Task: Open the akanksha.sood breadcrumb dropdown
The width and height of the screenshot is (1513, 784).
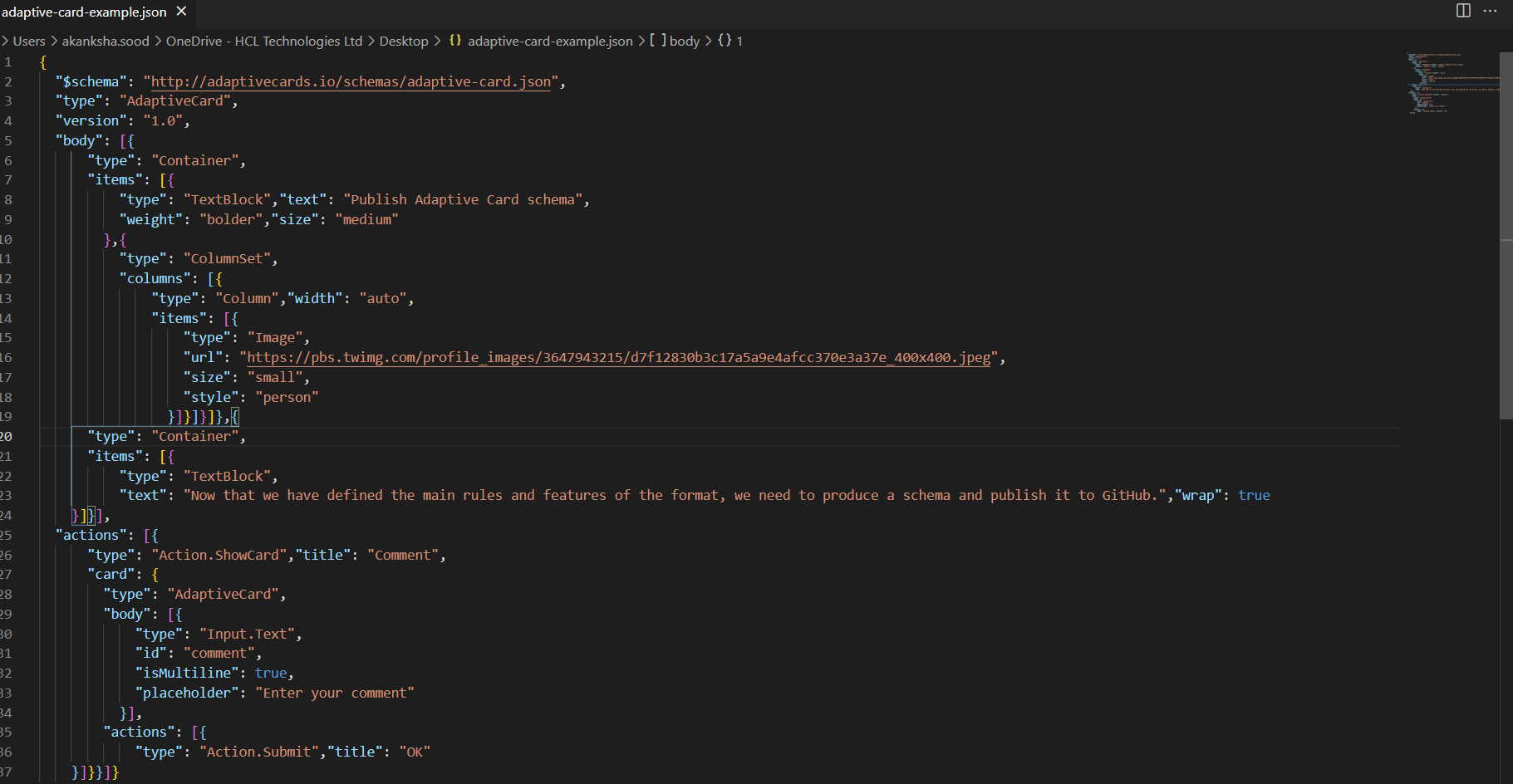Action: (105, 40)
